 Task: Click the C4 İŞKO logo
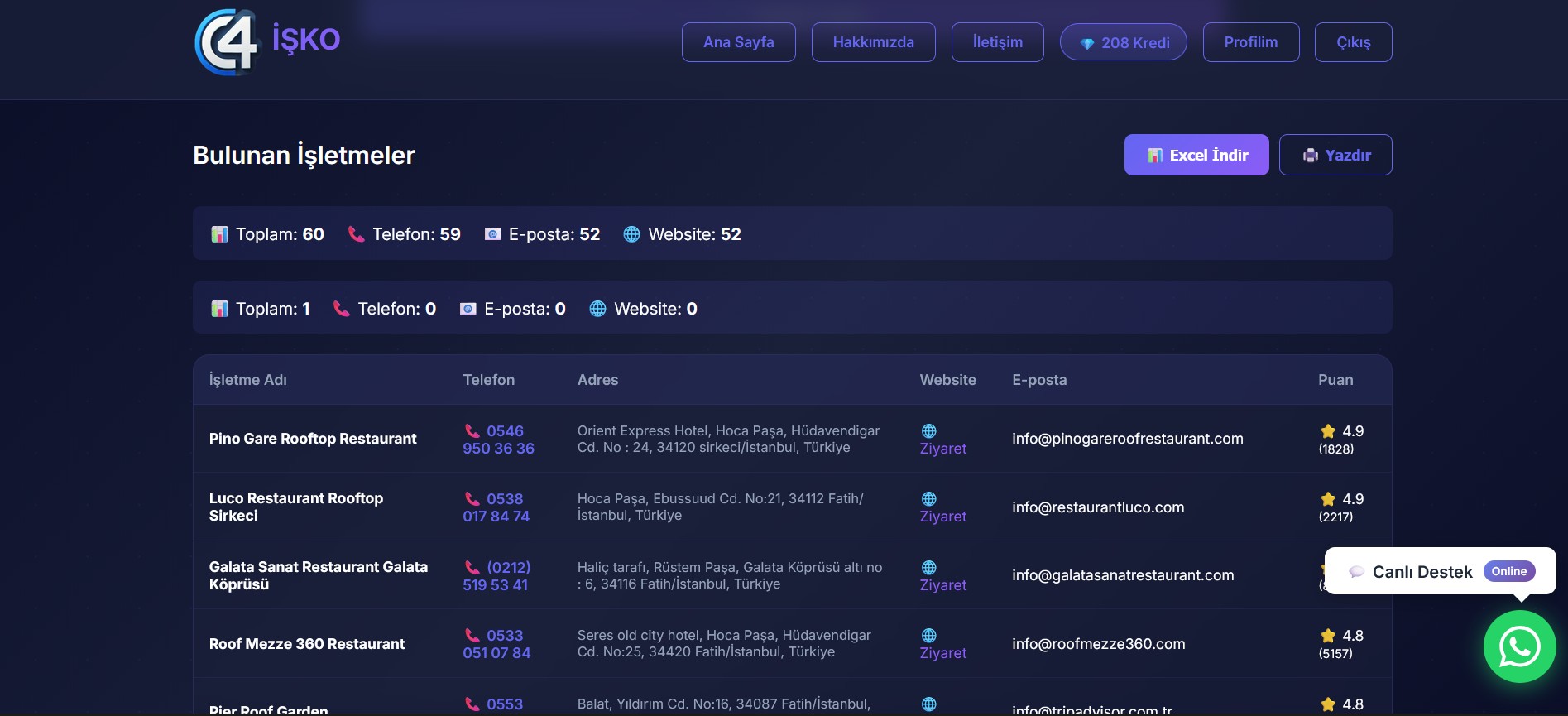point(267,41)
